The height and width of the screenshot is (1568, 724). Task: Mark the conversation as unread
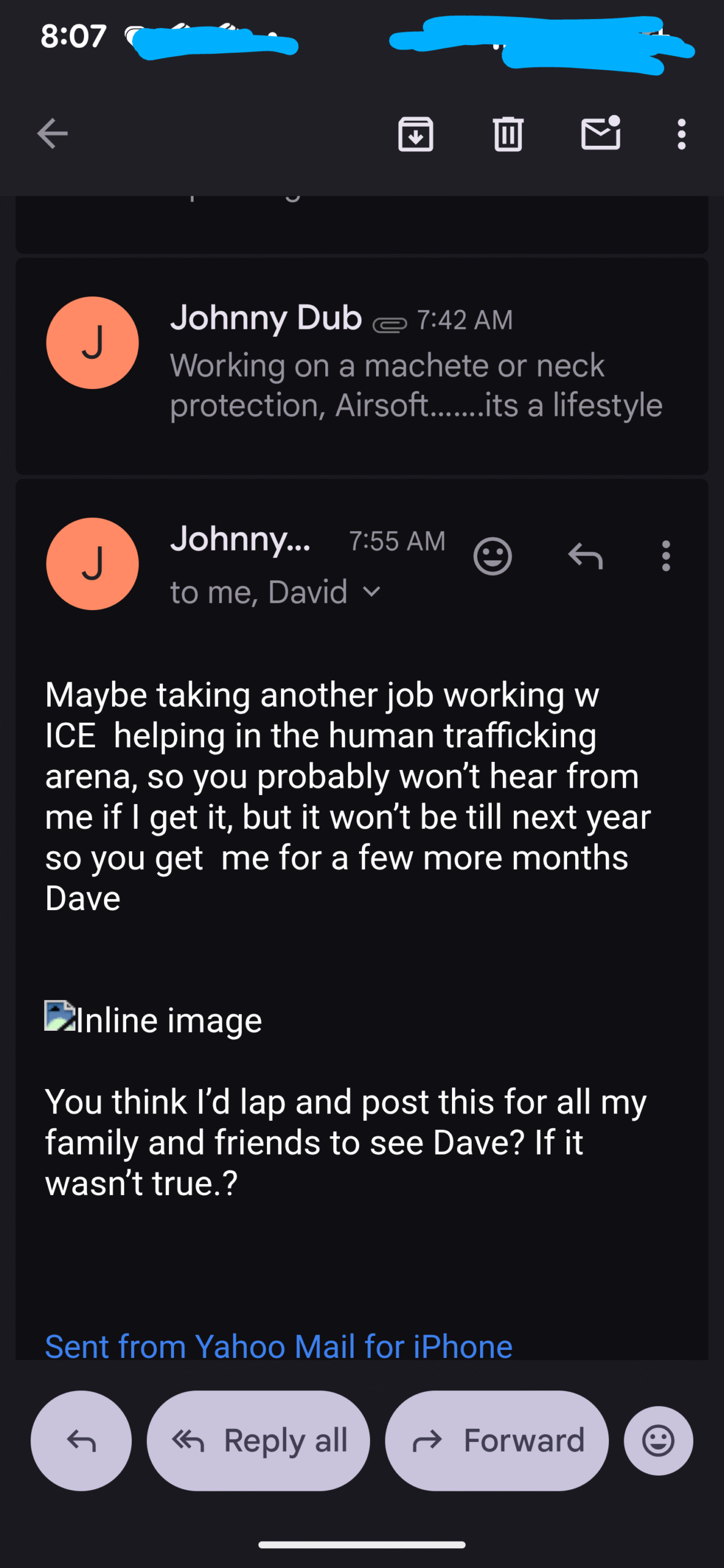coord(600,134)
